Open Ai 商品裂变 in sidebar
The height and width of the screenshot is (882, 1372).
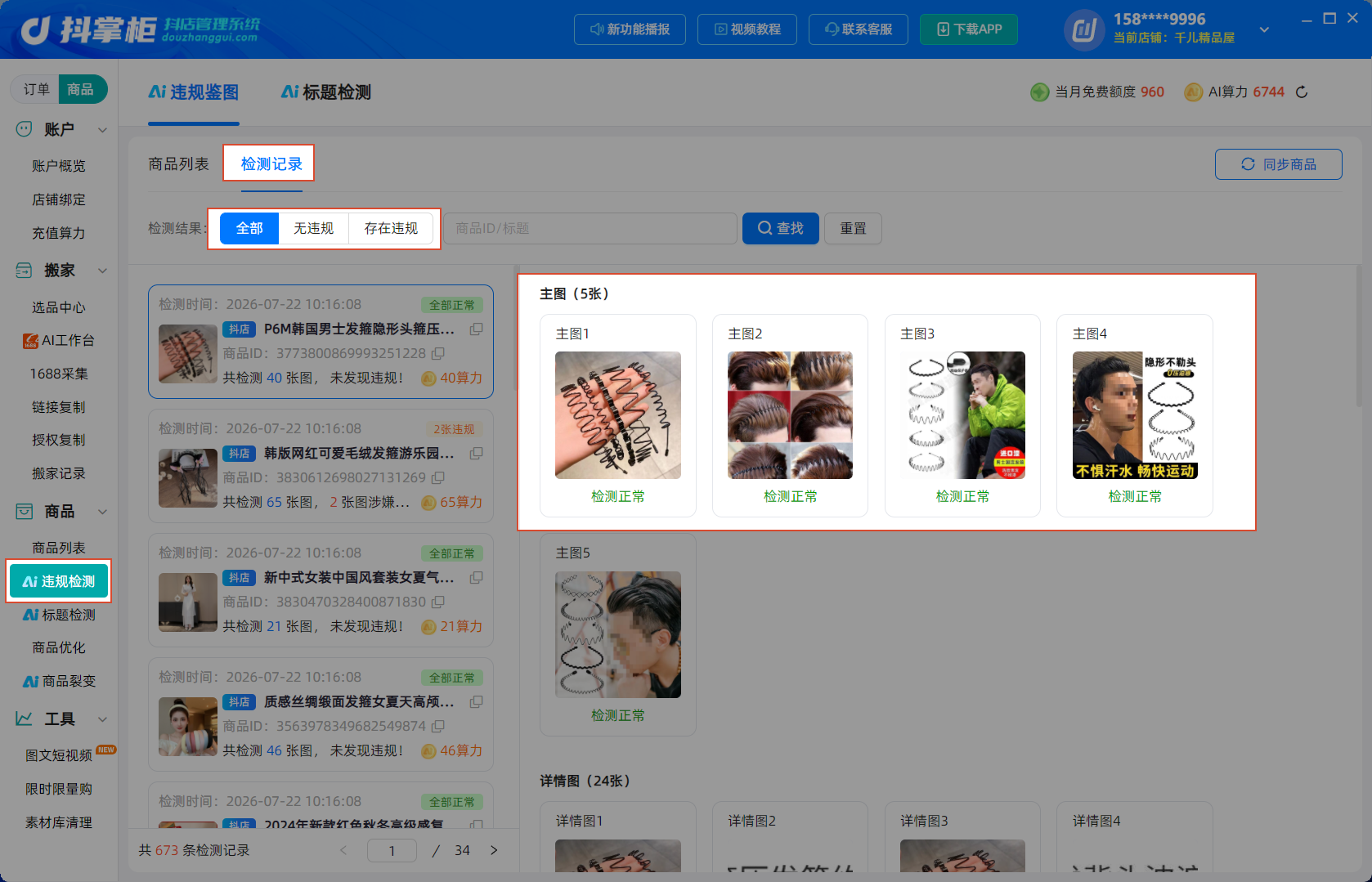pos(59,681)
